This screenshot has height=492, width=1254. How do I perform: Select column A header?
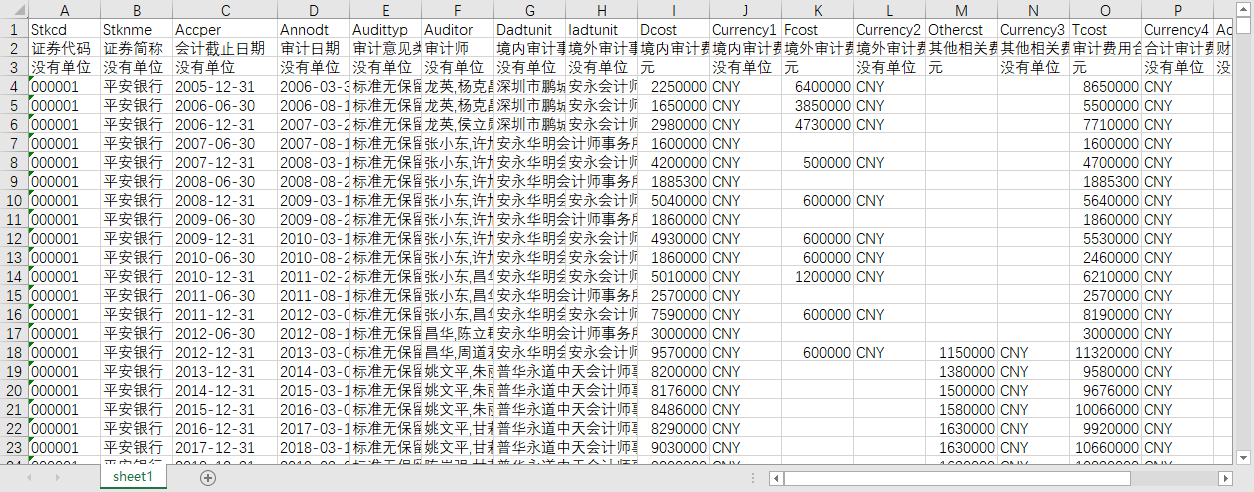[65, 10]
